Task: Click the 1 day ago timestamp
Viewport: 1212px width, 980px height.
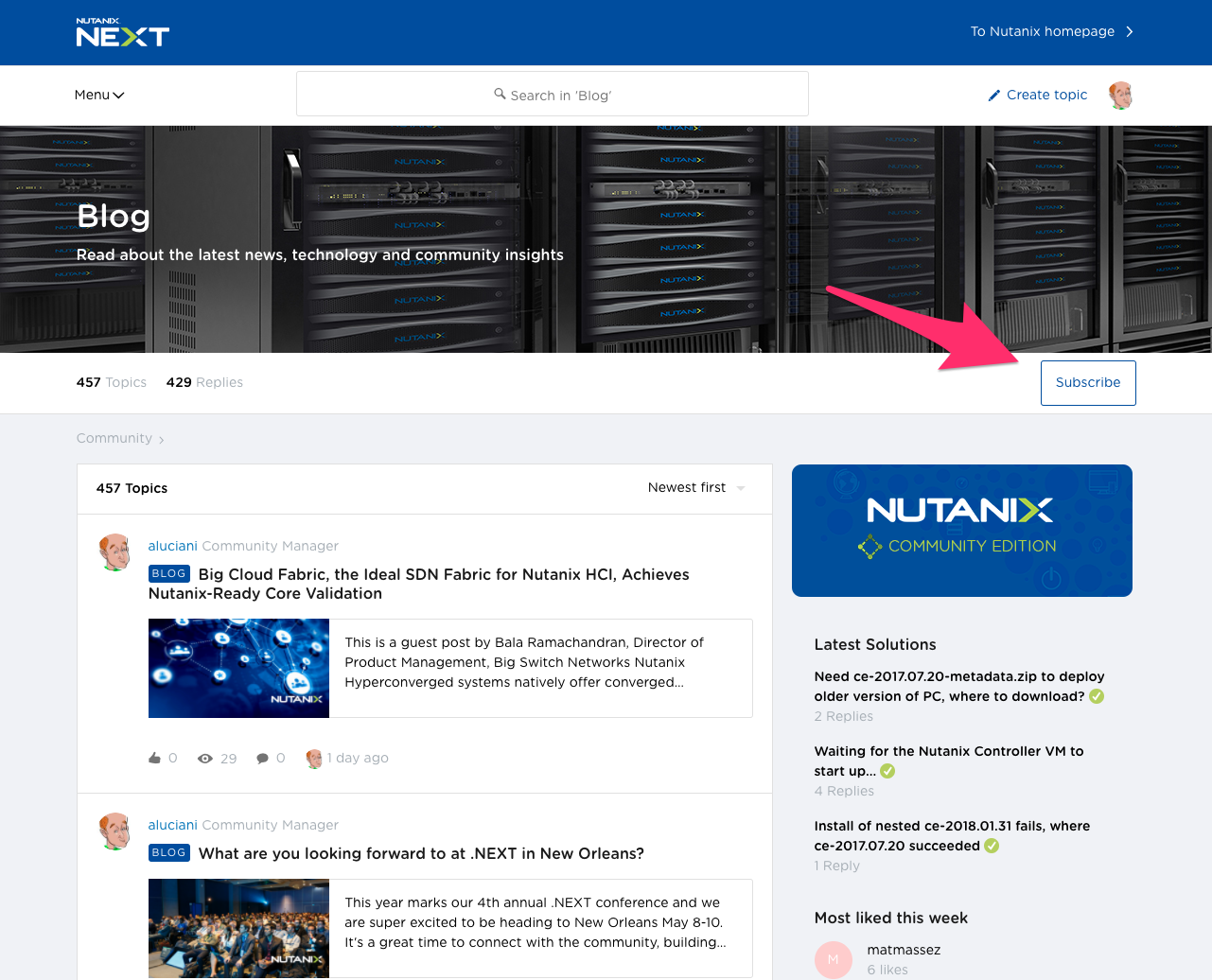Action: (x=358, y=758)
